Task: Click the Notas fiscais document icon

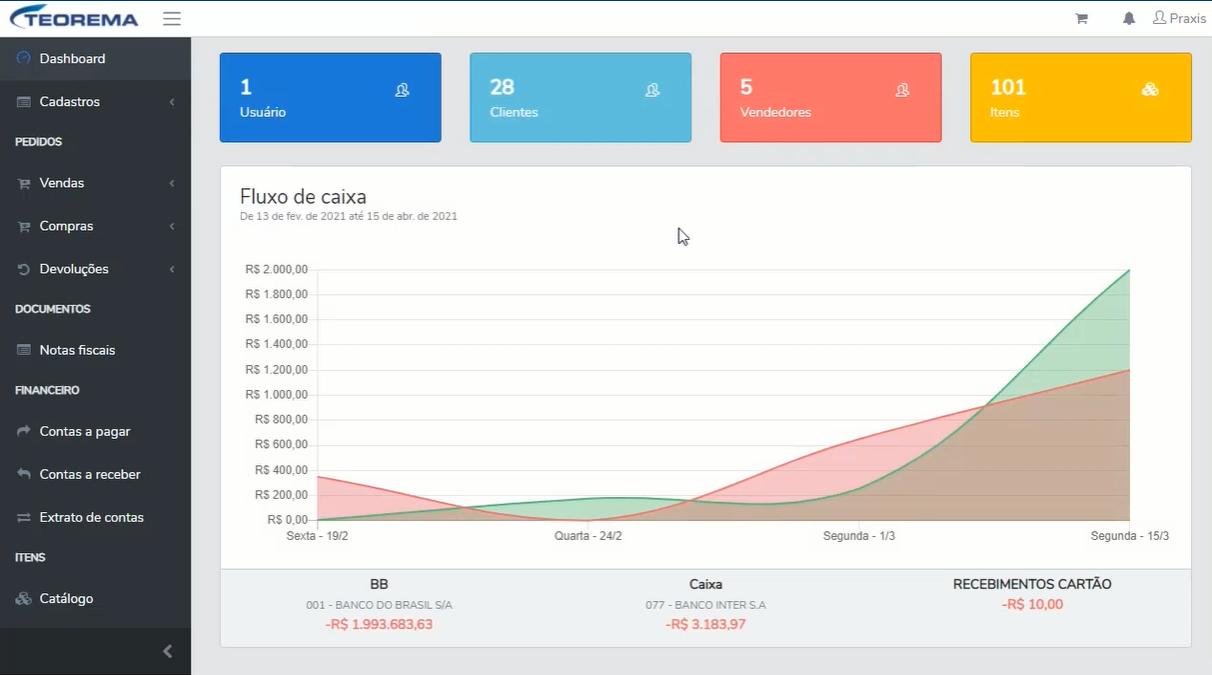Action: pyautogui.click(x=23, y=351)
